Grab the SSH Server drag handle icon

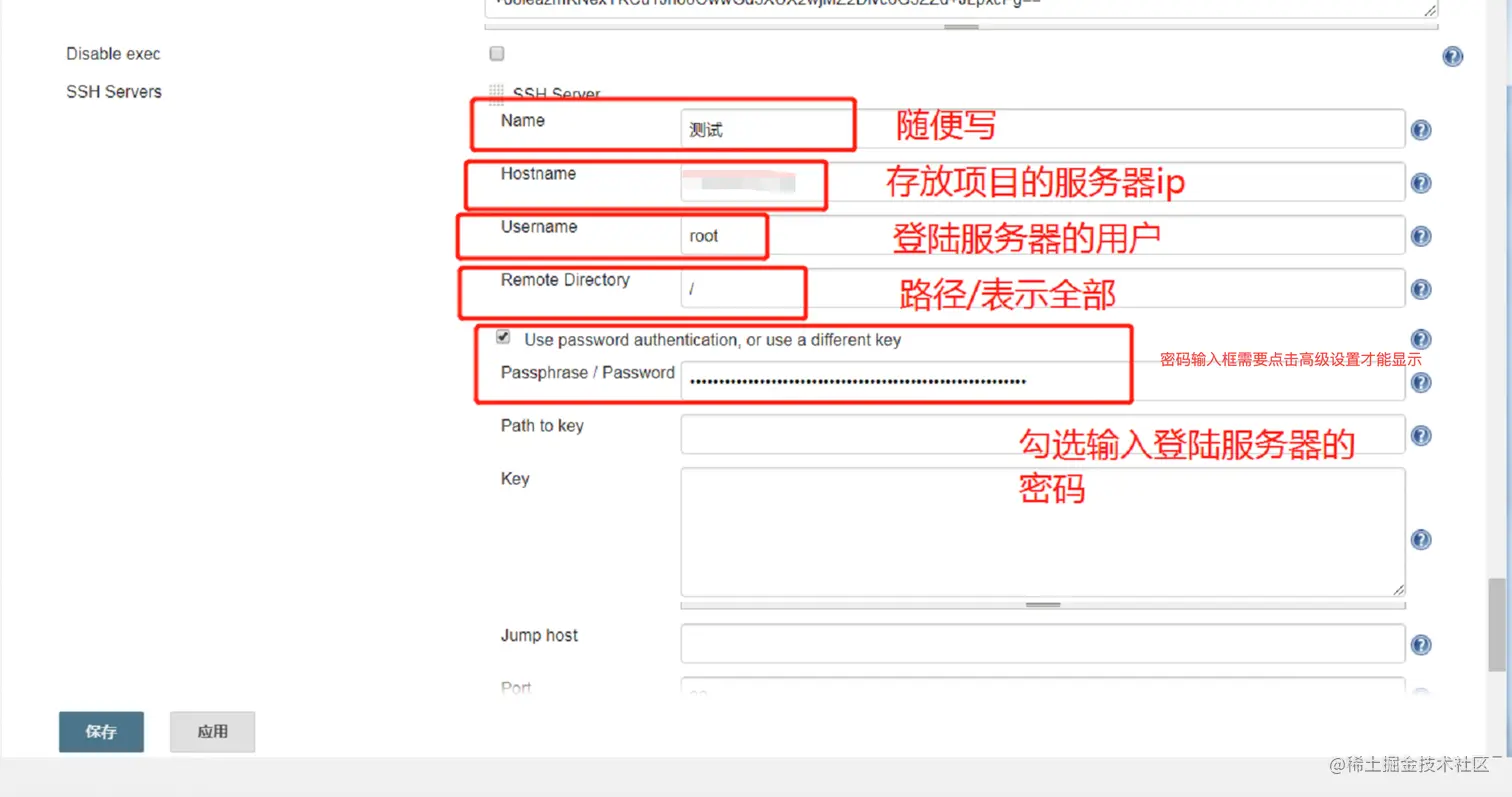pyautogui.click(x=496, y=94)
